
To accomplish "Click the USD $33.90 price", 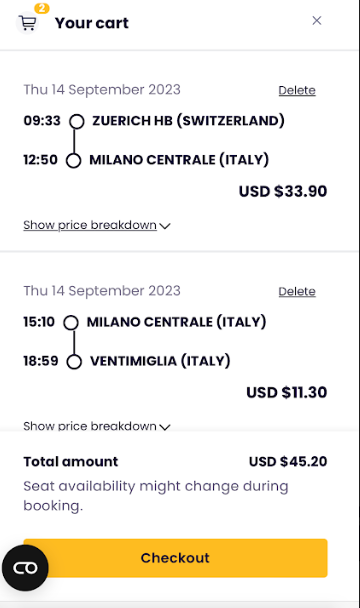I will pyautogui.click(x=283, y=192).
